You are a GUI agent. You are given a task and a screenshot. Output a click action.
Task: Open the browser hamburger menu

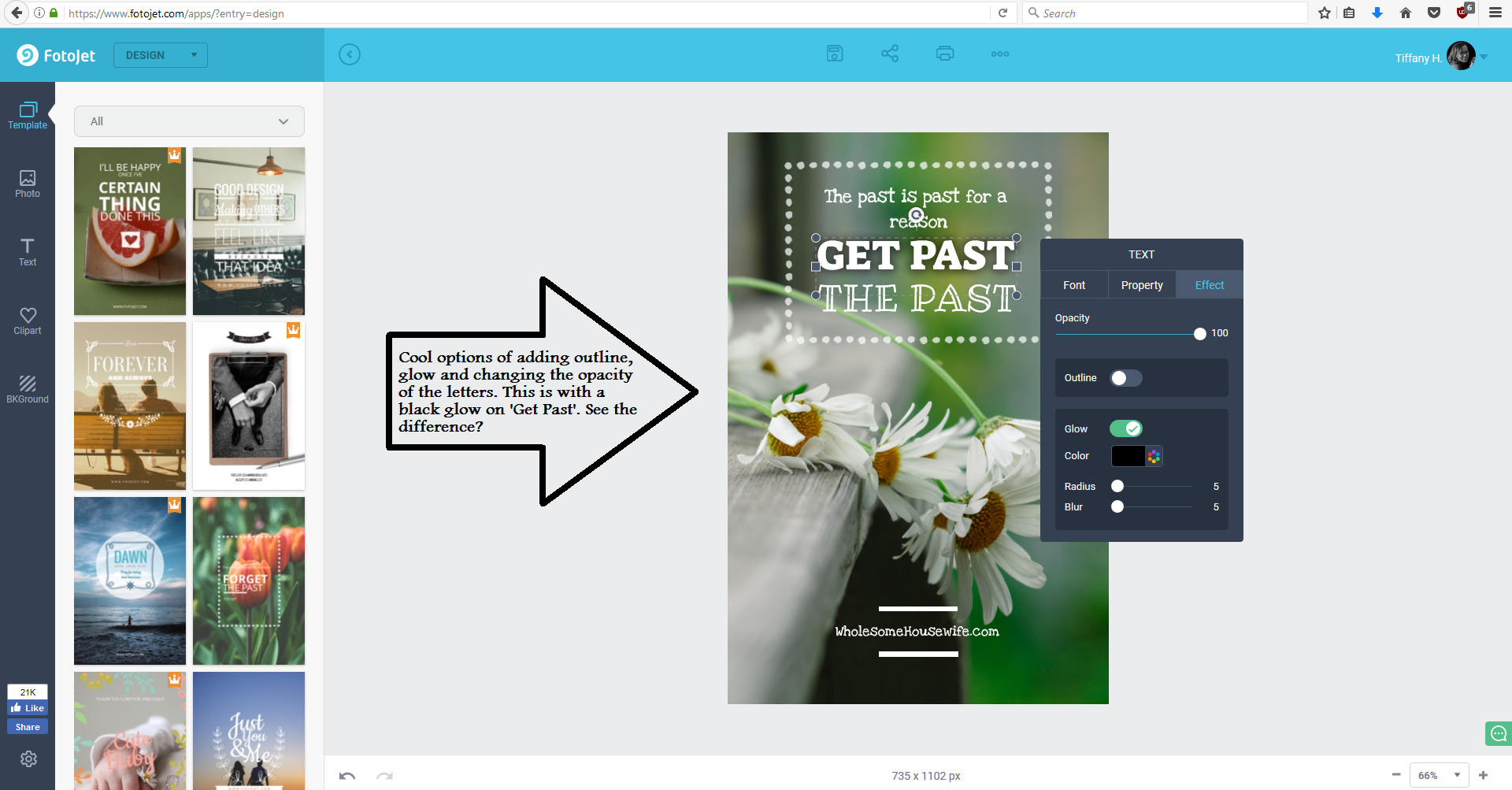tap(1495, 13)
